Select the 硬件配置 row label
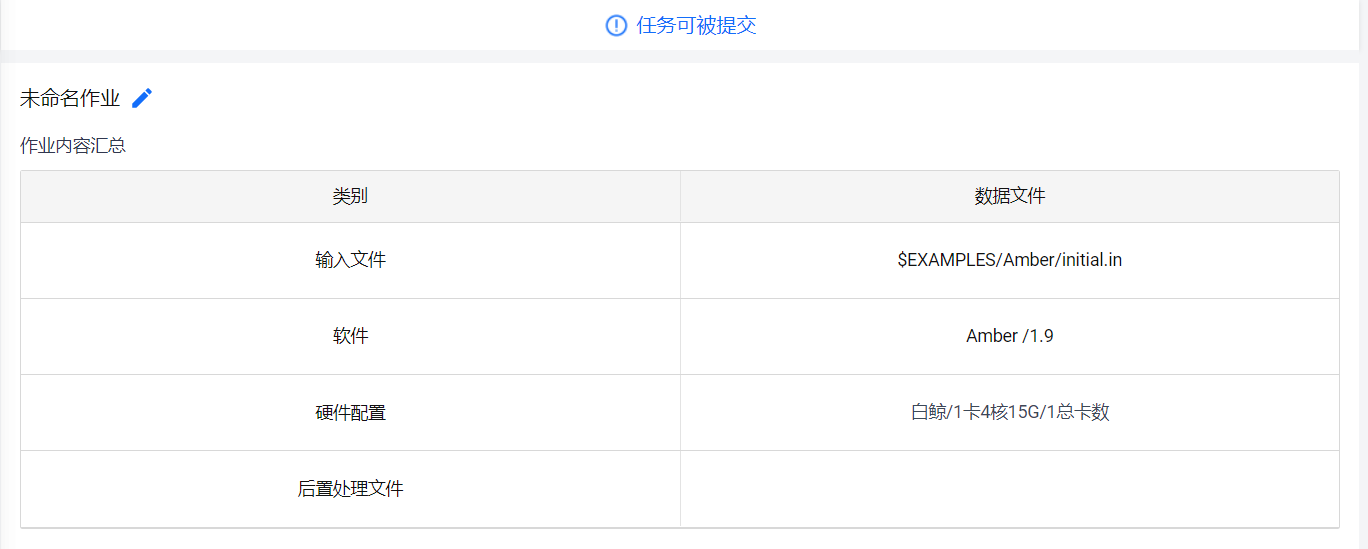 click(350, 412)
